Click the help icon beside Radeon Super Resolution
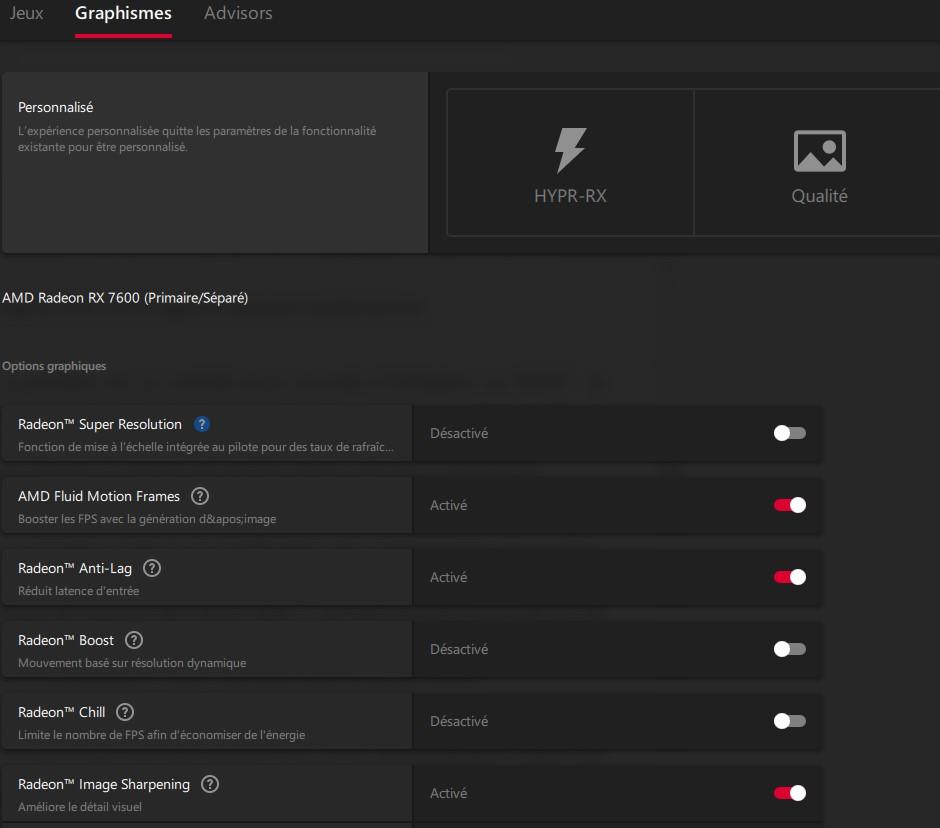 point(202,424)
